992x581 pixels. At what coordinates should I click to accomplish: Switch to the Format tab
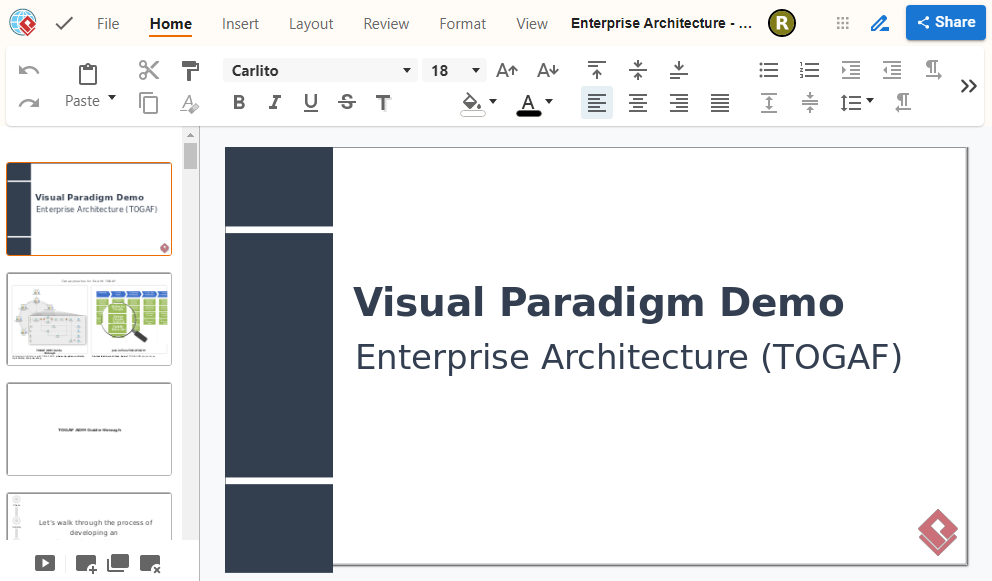click(463, 24)
